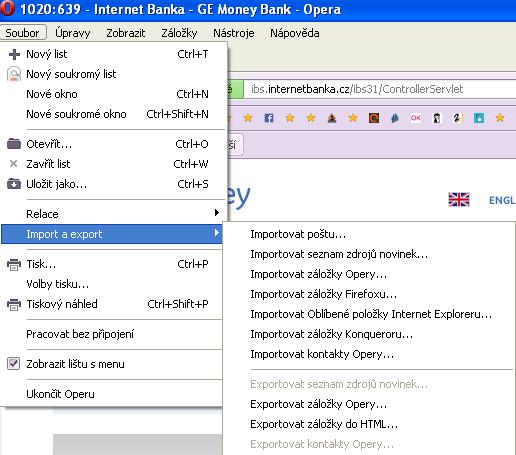516x455 pixels.
Task: Open the black-and-white figure bookmark icon
Action: pos(437,118)
